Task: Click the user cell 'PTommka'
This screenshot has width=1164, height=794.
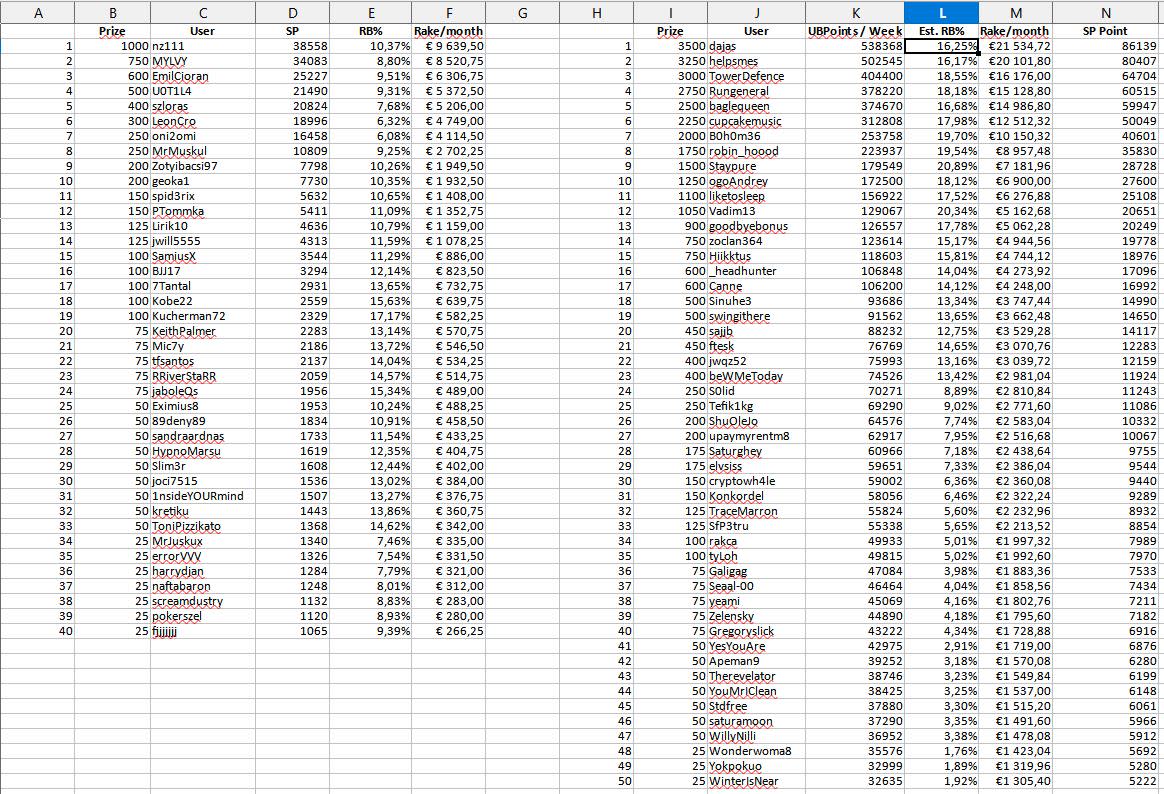Action: [203, 211]
